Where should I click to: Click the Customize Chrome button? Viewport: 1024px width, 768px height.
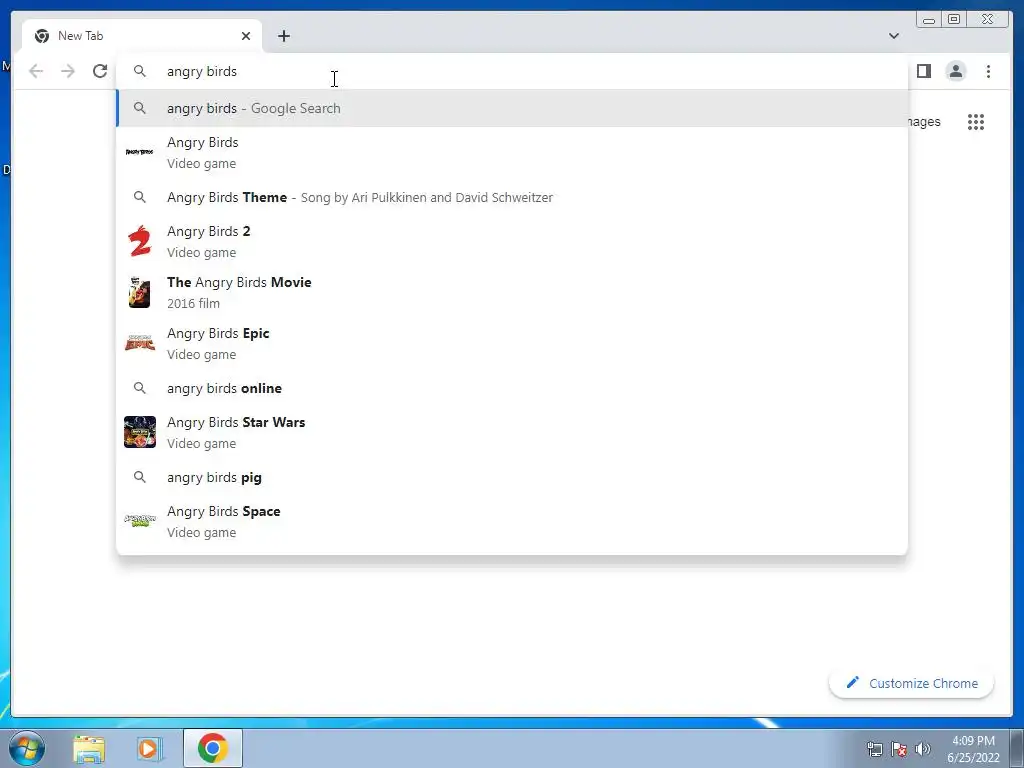click(912, 683)
